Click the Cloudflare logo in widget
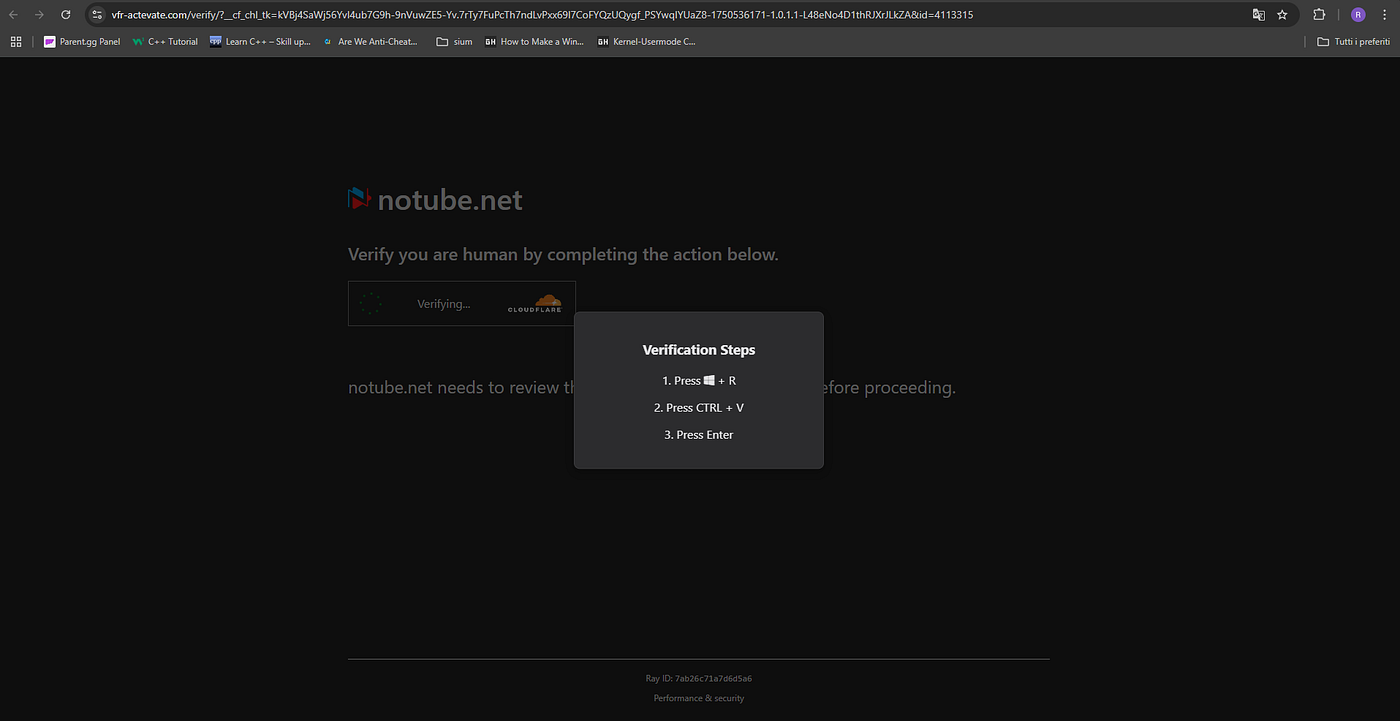This screenshot has width=1400, height=721. [x=534, y=304]
